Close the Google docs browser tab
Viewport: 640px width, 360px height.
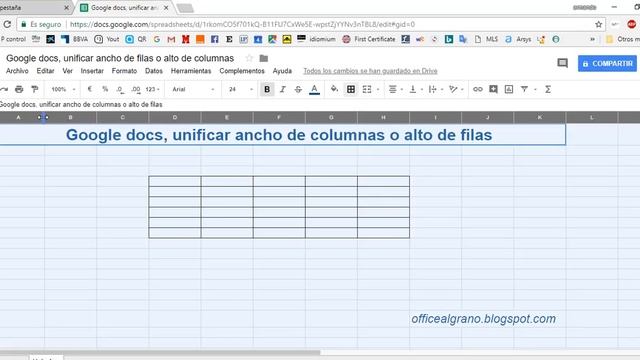pos(166,8)
